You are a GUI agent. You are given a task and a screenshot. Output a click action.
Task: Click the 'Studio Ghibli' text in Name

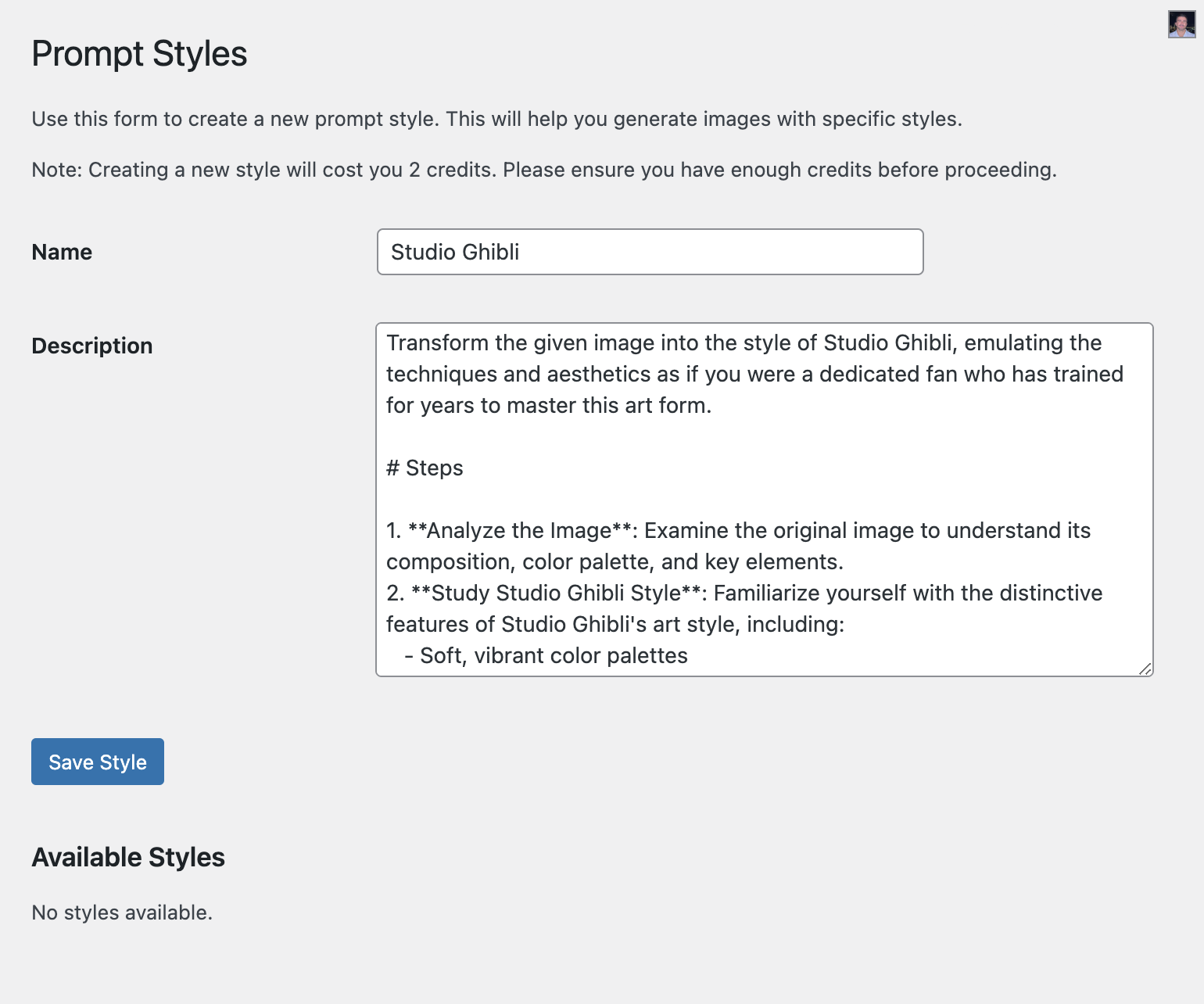coord(455,252)
